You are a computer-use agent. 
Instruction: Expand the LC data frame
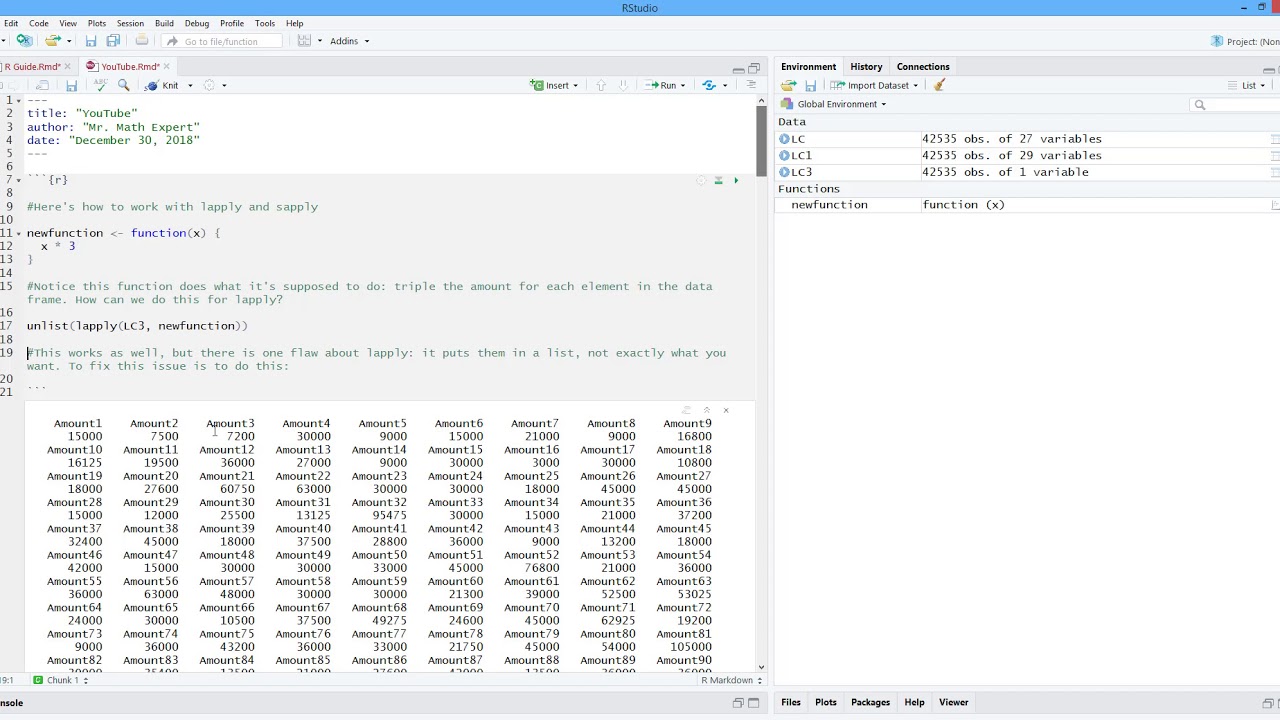point(785,139)
